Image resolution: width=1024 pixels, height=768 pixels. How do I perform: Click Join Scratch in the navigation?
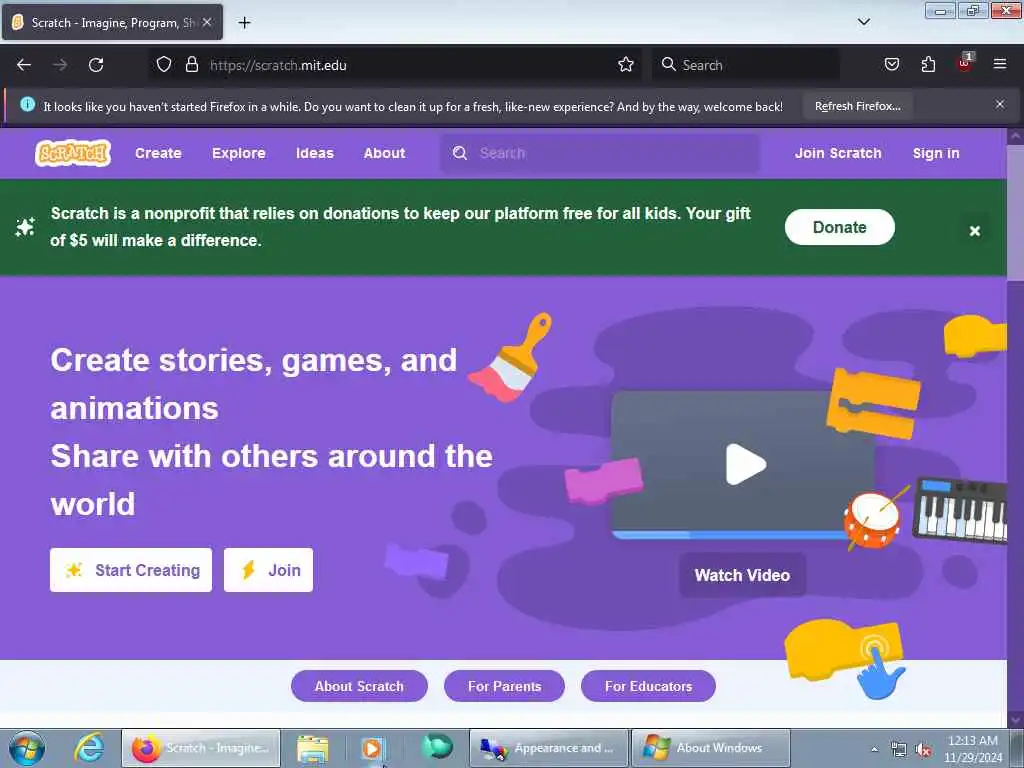838,153
